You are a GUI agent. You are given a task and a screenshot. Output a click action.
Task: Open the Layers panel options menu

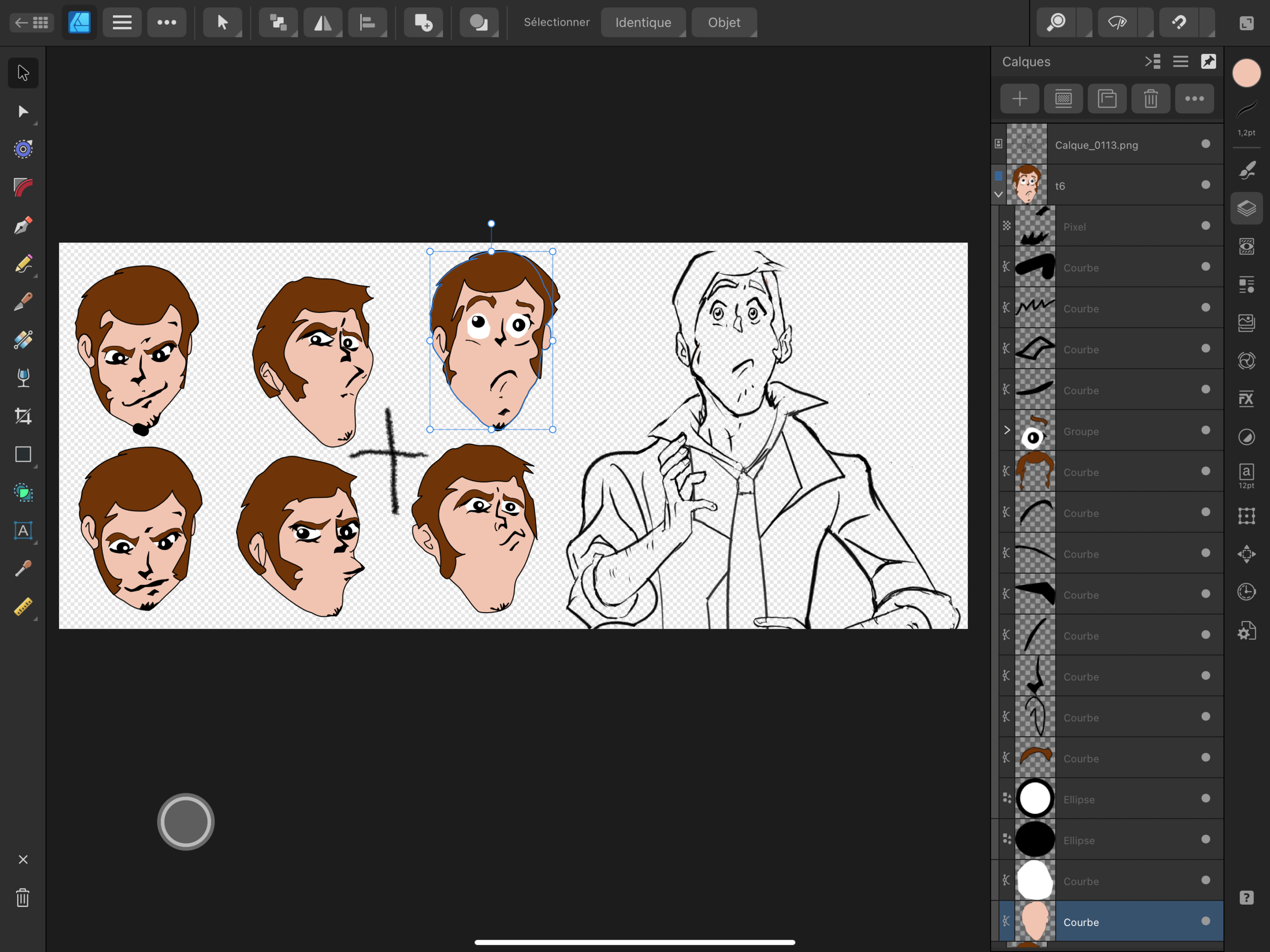pos(1181,61)
